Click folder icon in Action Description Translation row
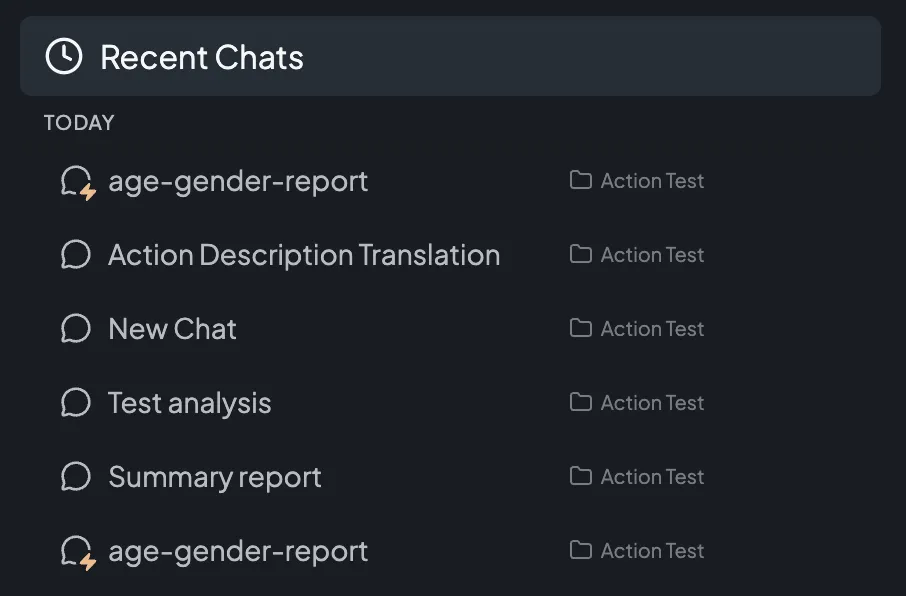 point(581,254)
